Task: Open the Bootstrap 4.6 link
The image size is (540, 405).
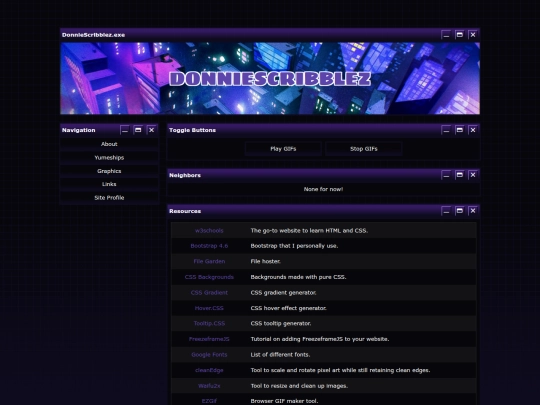Action: [x=209, y=246]
